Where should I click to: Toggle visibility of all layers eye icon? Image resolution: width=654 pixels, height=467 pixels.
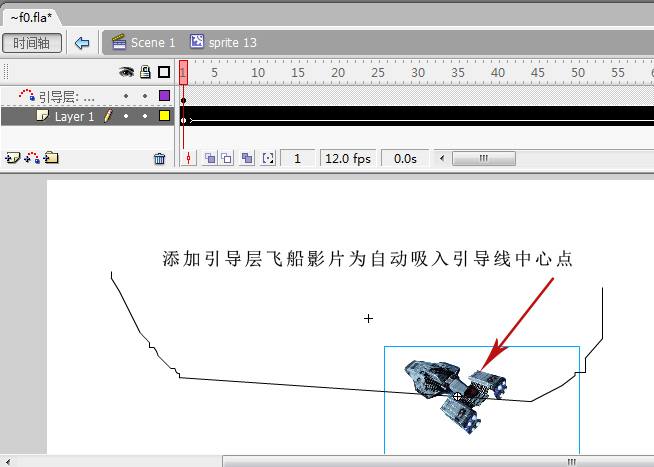click(x=127, y=72)
